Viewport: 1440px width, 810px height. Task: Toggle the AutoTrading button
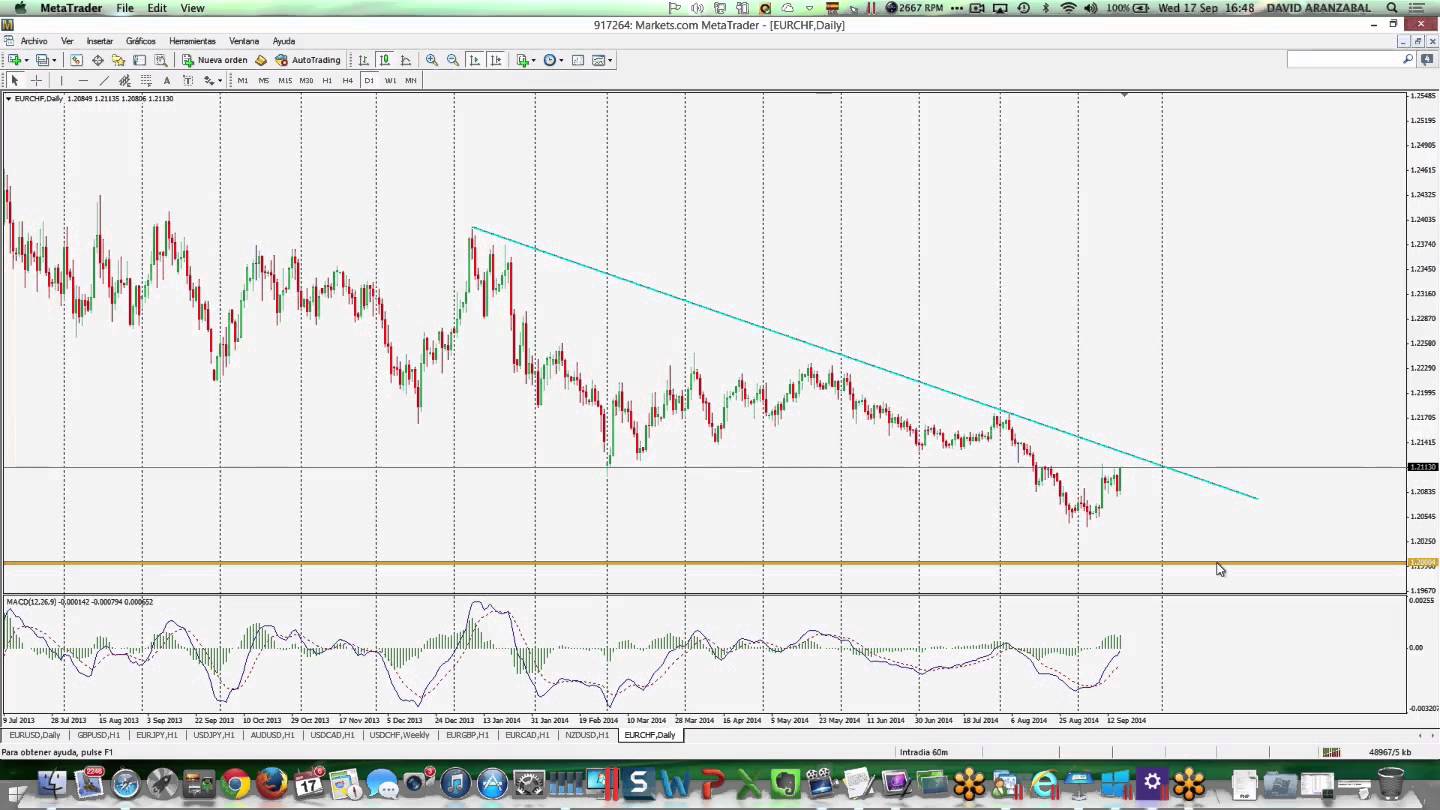click(x=308, y=60)
